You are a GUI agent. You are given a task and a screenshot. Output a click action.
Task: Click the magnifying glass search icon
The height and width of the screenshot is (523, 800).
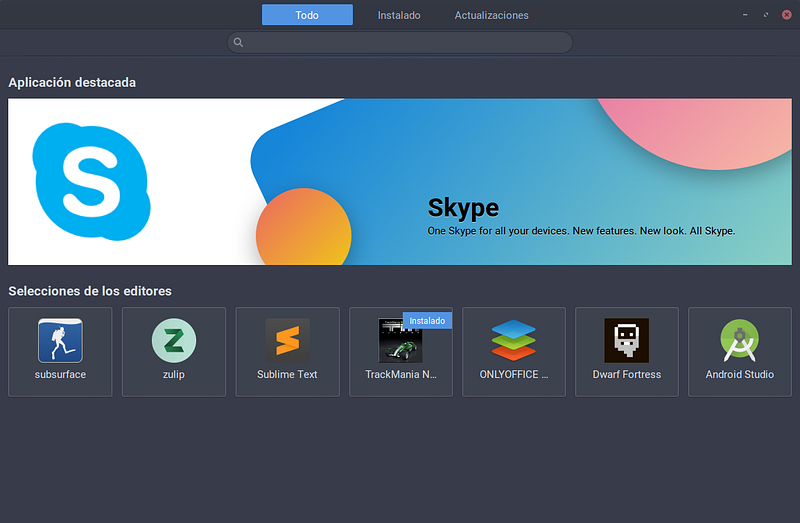click(238, 42)
